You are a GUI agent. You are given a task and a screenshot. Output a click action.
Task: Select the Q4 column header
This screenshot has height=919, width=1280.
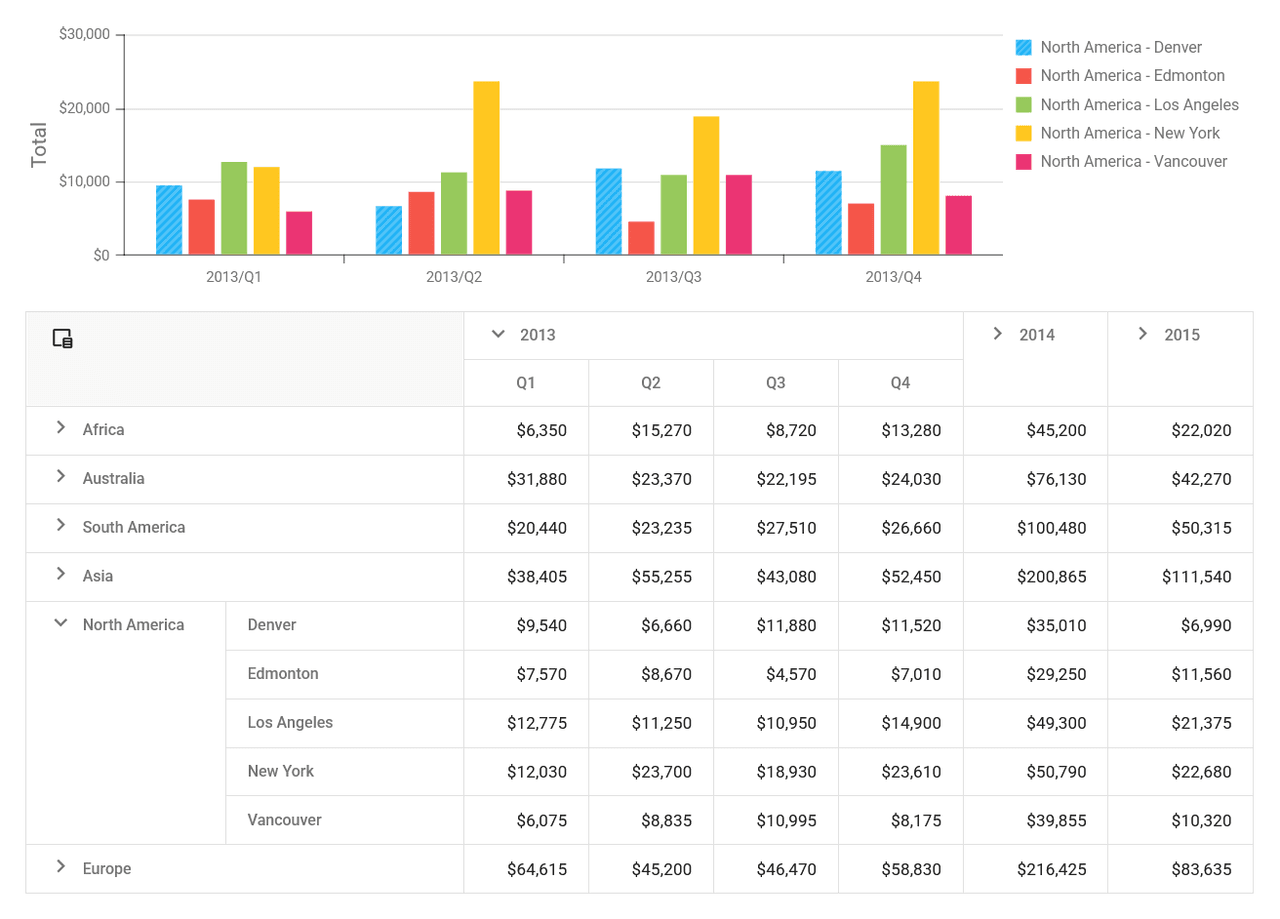coord(901,383)
